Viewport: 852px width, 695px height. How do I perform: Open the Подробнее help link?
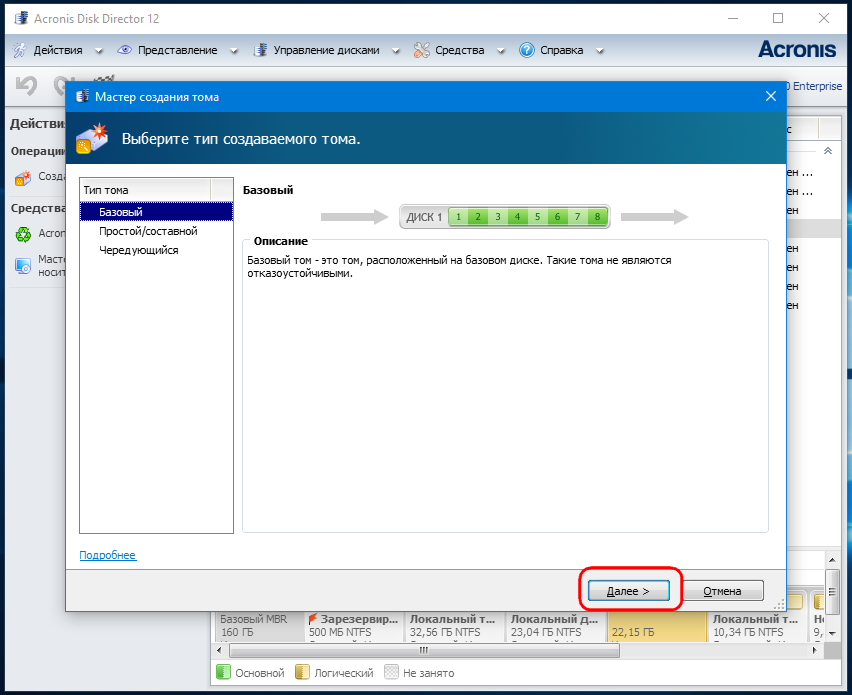click(x=107, y=555)
